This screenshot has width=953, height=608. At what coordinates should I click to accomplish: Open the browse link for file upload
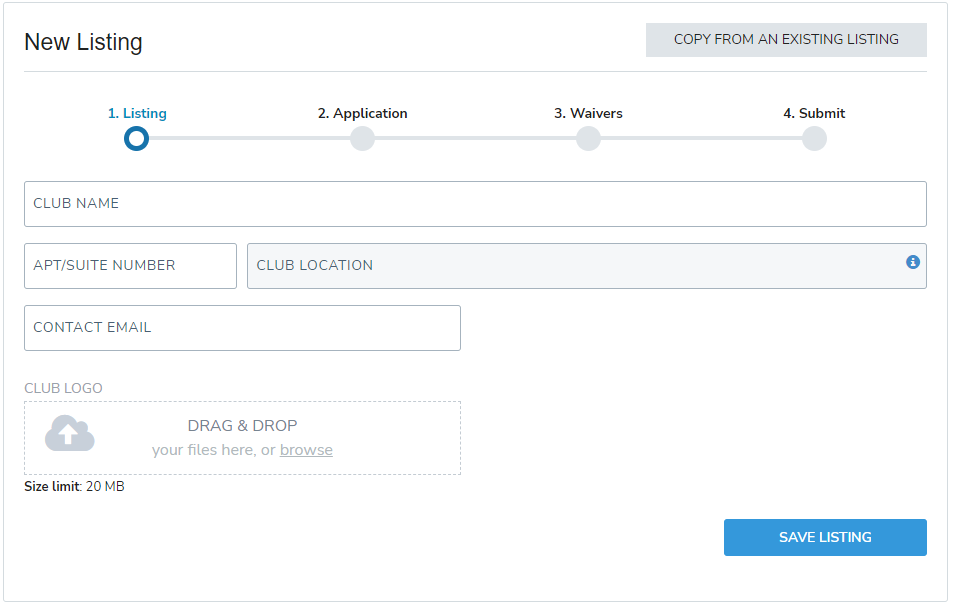306,450
